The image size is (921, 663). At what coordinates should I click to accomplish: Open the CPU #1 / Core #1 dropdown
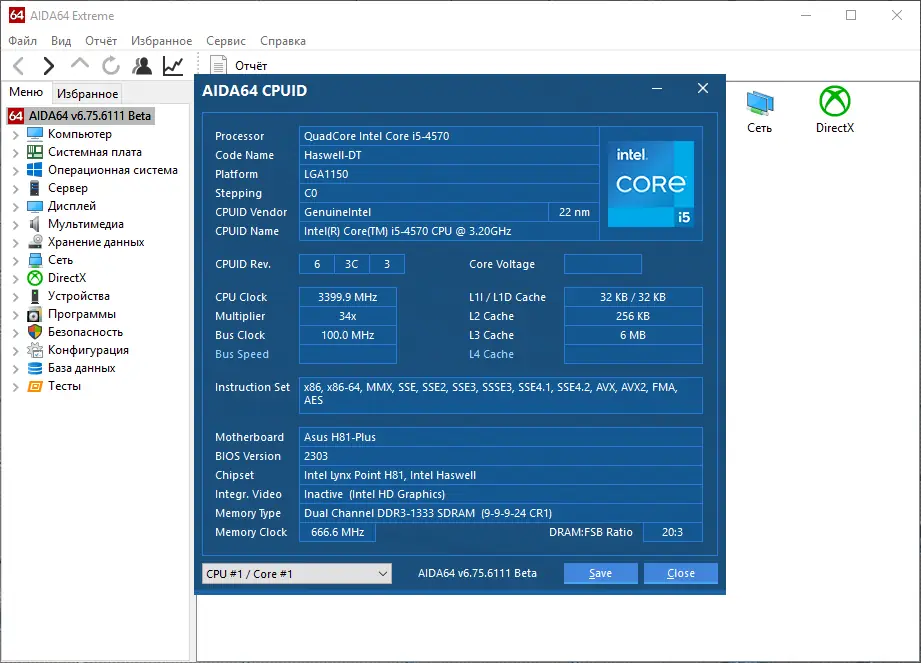[x=297, y=574]
